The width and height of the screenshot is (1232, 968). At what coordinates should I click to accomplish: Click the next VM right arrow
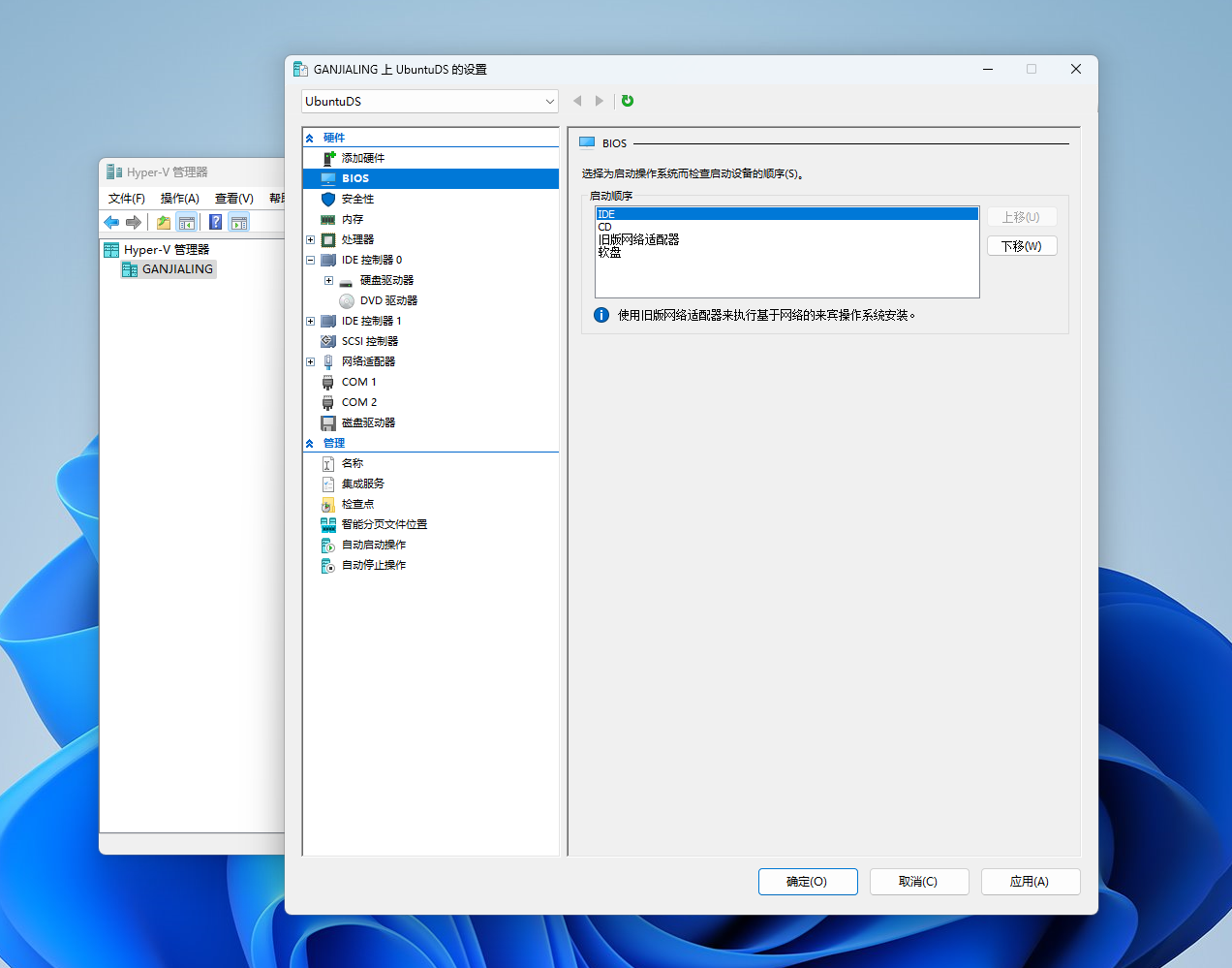tap(600, 101)
